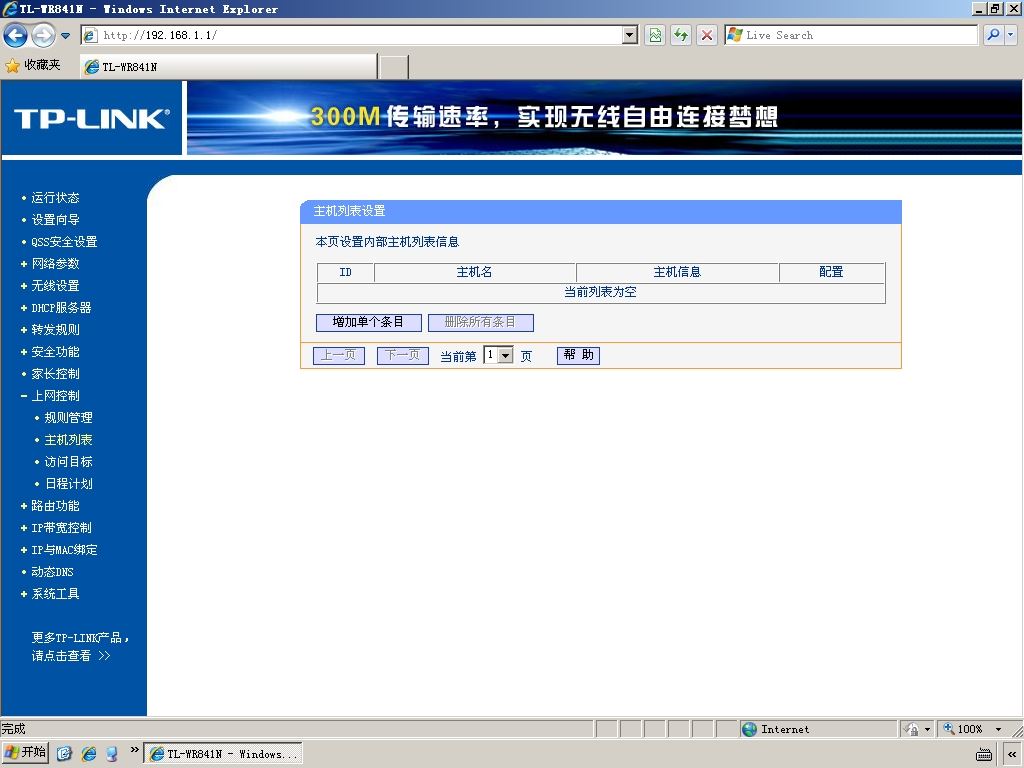This screenshot has width=1024, height=768.
Task: Open 家长控制 in the sidebar
Action: 56,374
